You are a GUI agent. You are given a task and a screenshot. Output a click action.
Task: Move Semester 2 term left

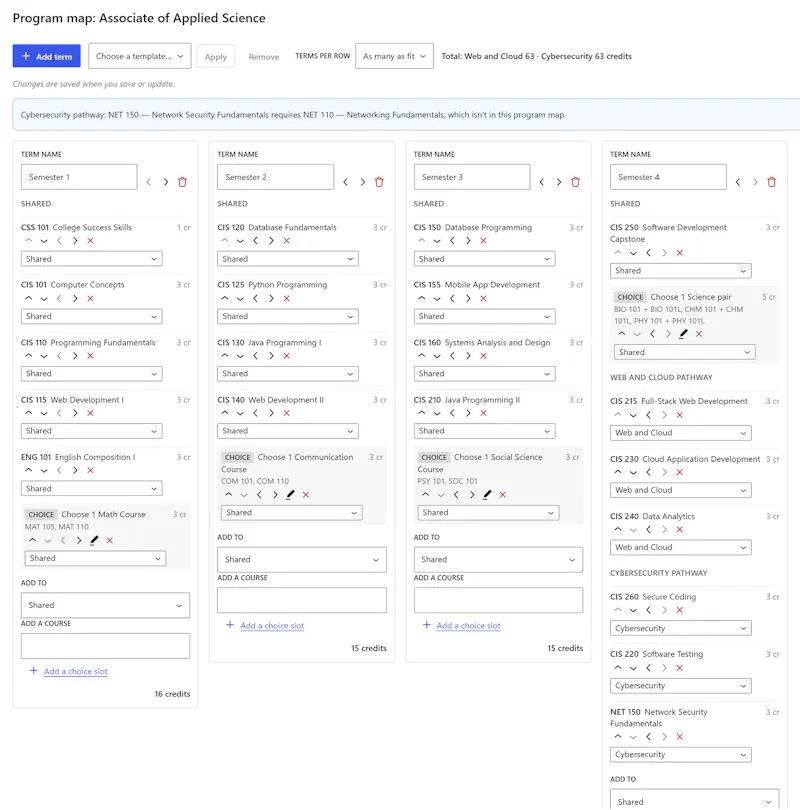346,182
